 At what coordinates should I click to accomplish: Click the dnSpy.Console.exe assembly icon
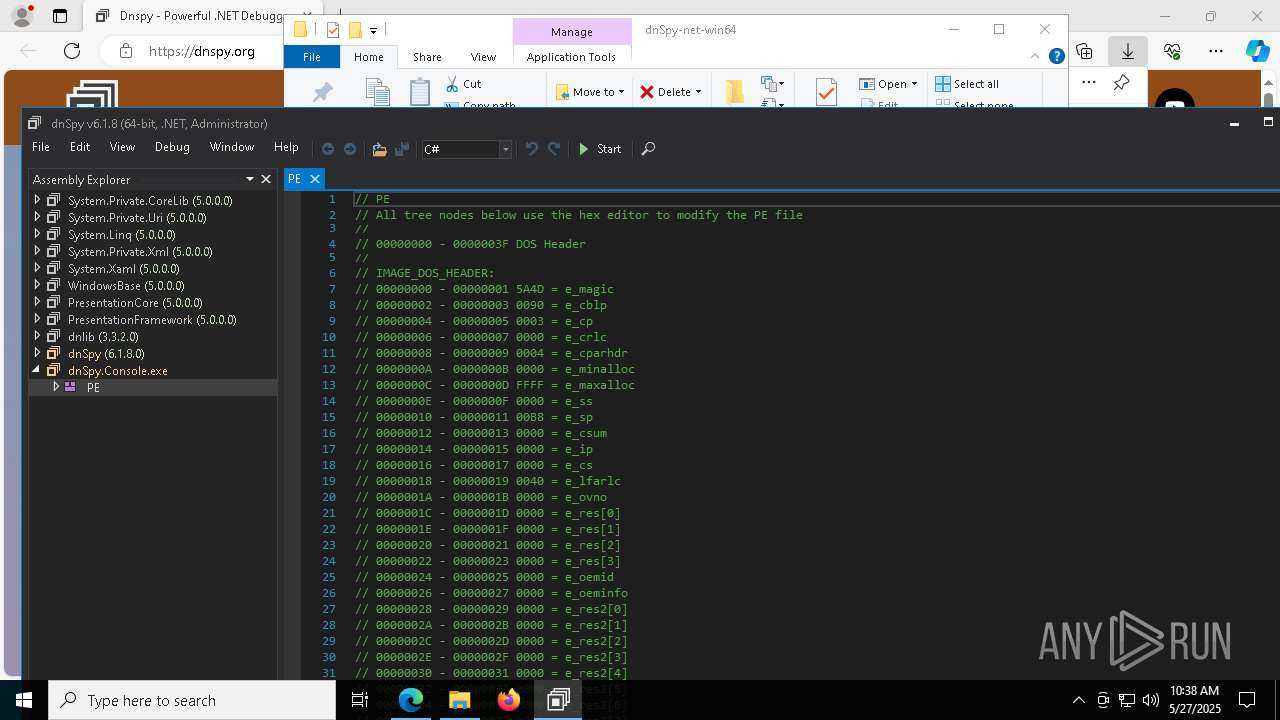coord(54,370)
